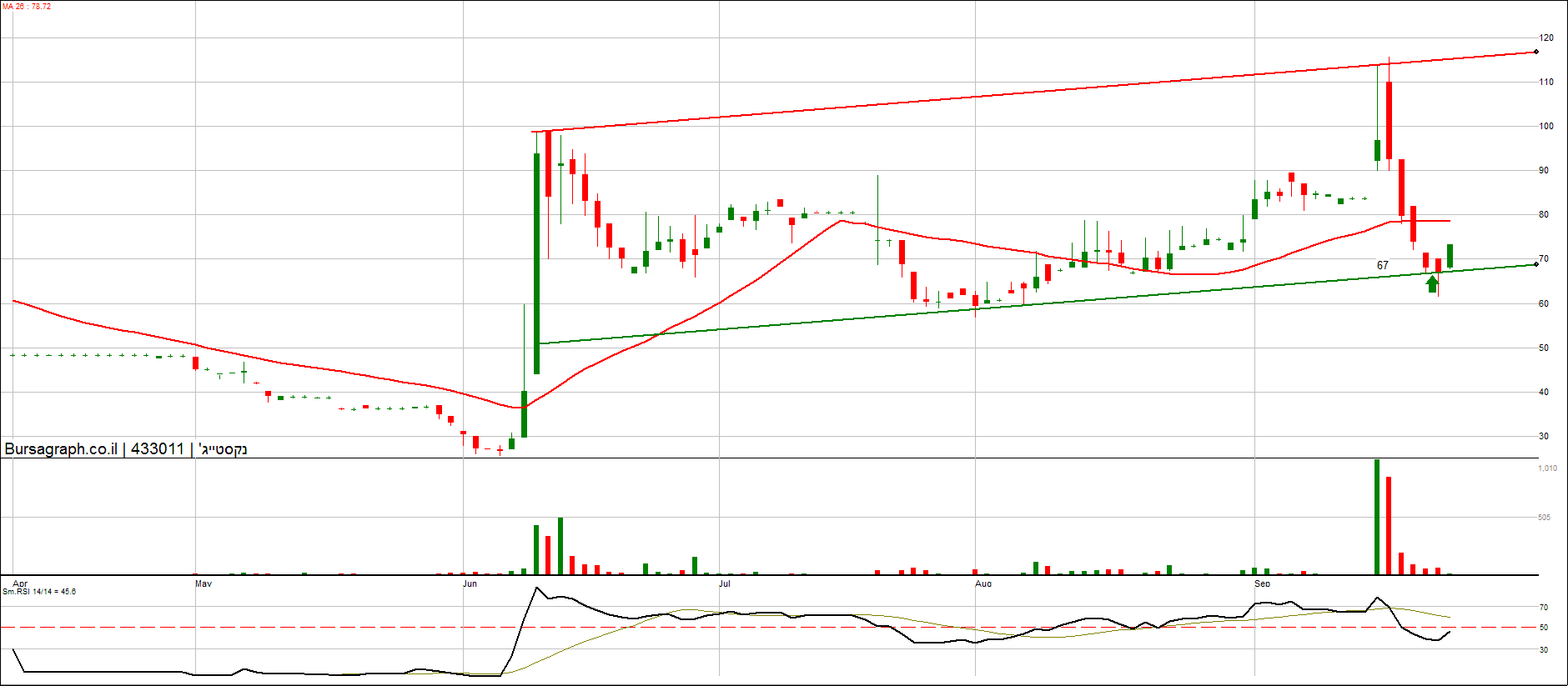Click the 67 support level annotation
Image resolution: width=1568 pixels, height=686 pixels.
[x=1383, y=265]
